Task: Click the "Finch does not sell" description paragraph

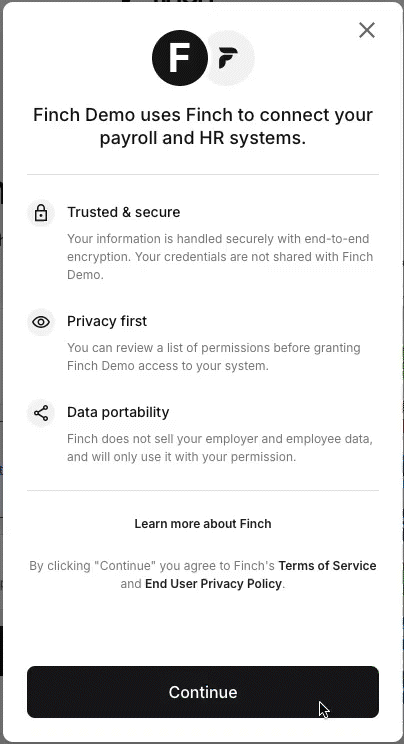Action: click(220, 447)
